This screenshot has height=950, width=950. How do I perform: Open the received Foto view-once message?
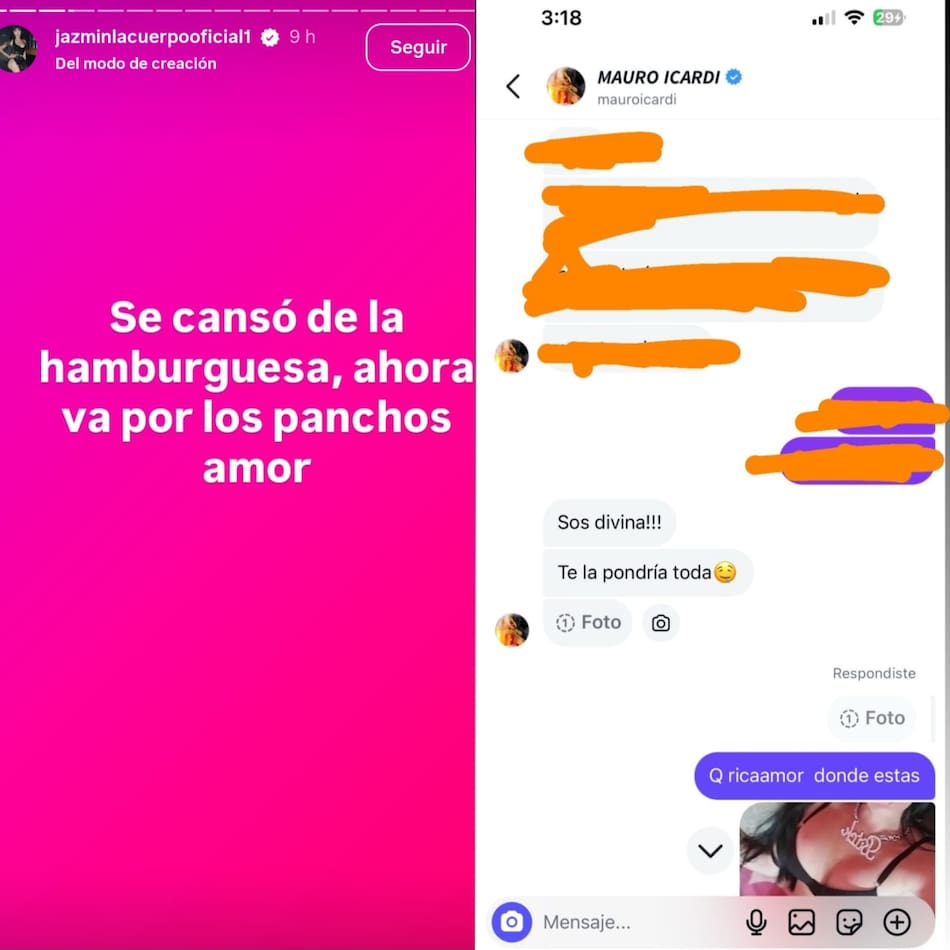click(588, 622)
